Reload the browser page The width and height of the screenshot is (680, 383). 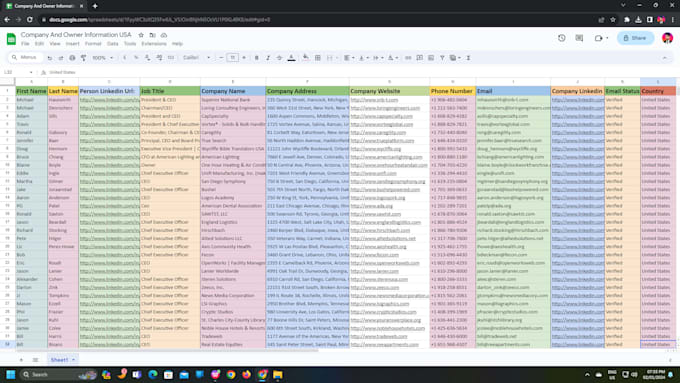click(29, 20)
